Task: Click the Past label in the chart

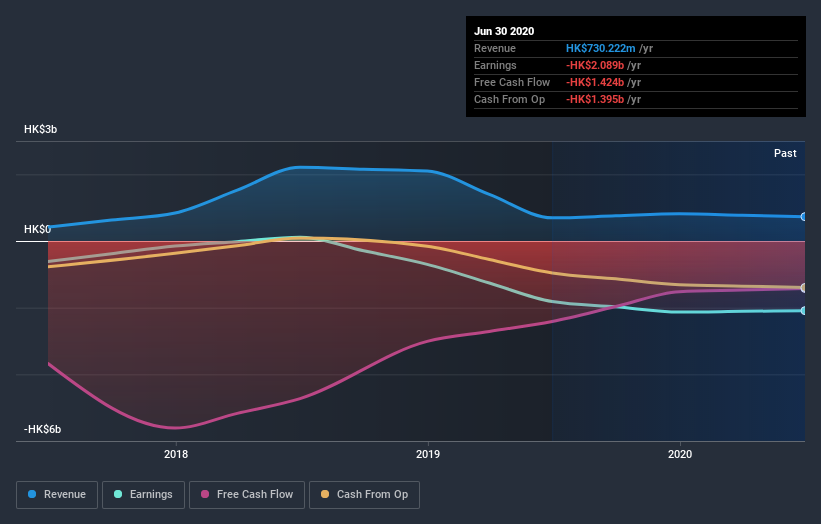Action: click(785, 153)
